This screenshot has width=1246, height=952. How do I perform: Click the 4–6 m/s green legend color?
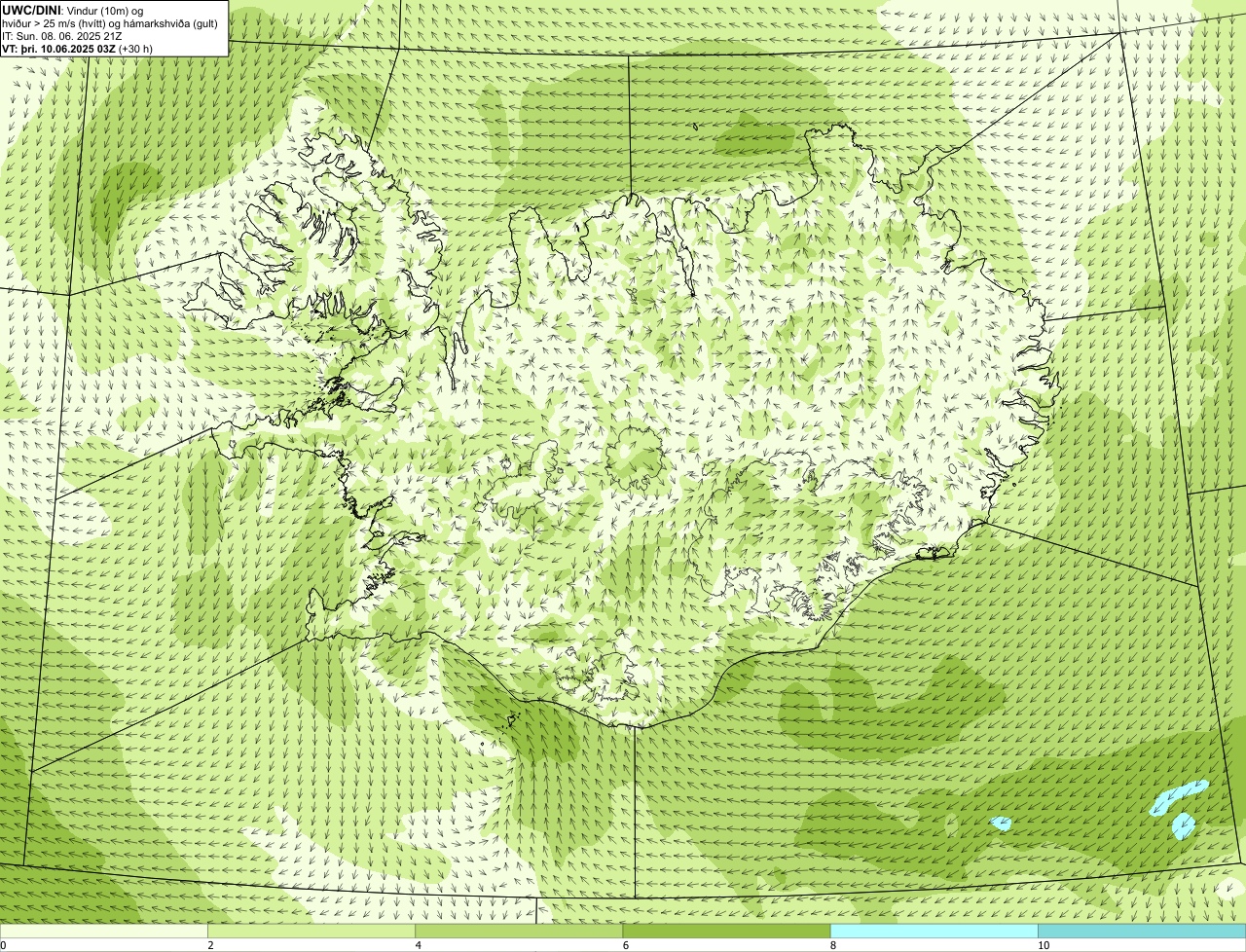pos(519,932)
